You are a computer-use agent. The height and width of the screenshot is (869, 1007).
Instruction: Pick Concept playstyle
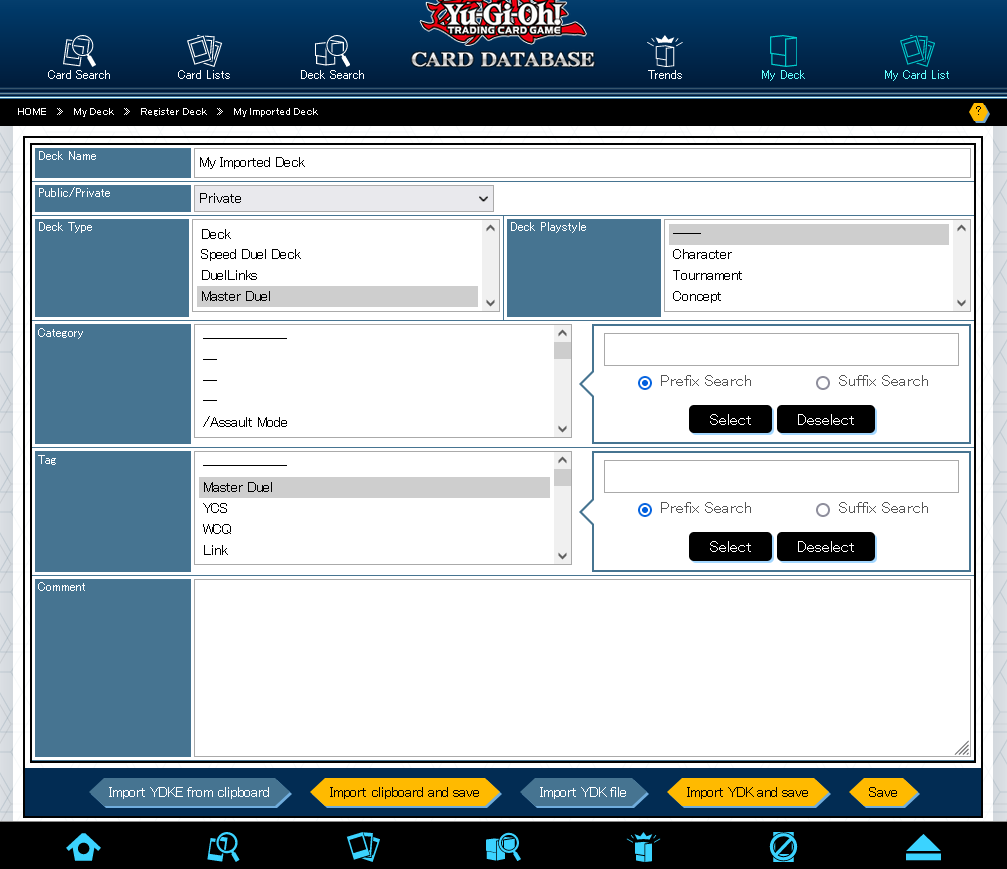808,296
